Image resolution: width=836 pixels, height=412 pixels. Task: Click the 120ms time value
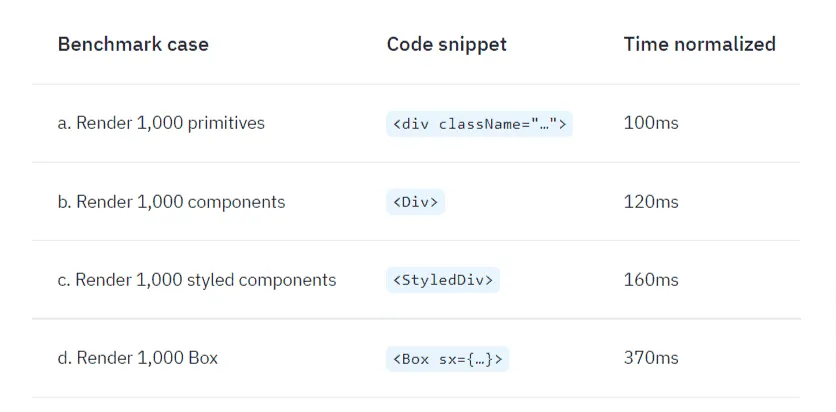point(650,202)
